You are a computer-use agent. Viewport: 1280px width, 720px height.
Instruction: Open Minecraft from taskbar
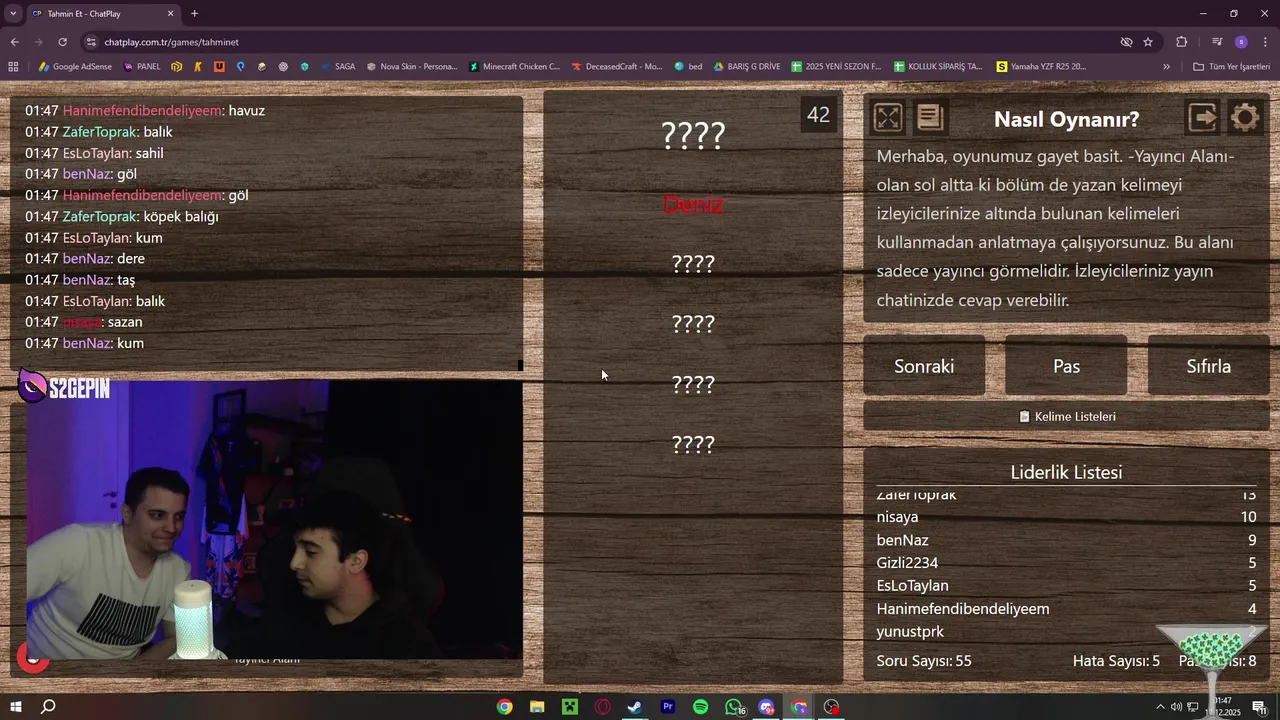pyautogui.click(x=570, y=707)
